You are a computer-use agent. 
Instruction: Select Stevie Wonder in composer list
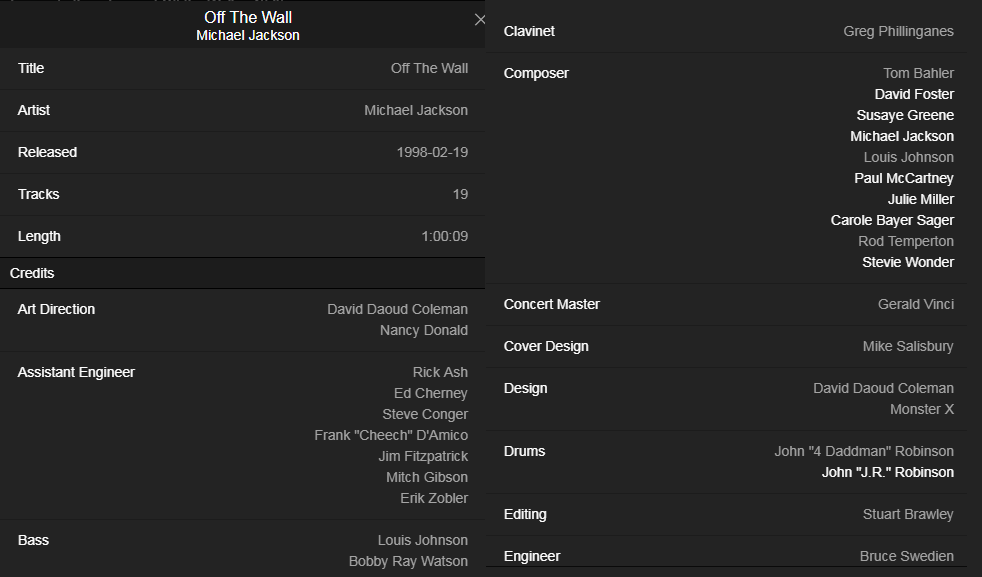pos(908,262)
